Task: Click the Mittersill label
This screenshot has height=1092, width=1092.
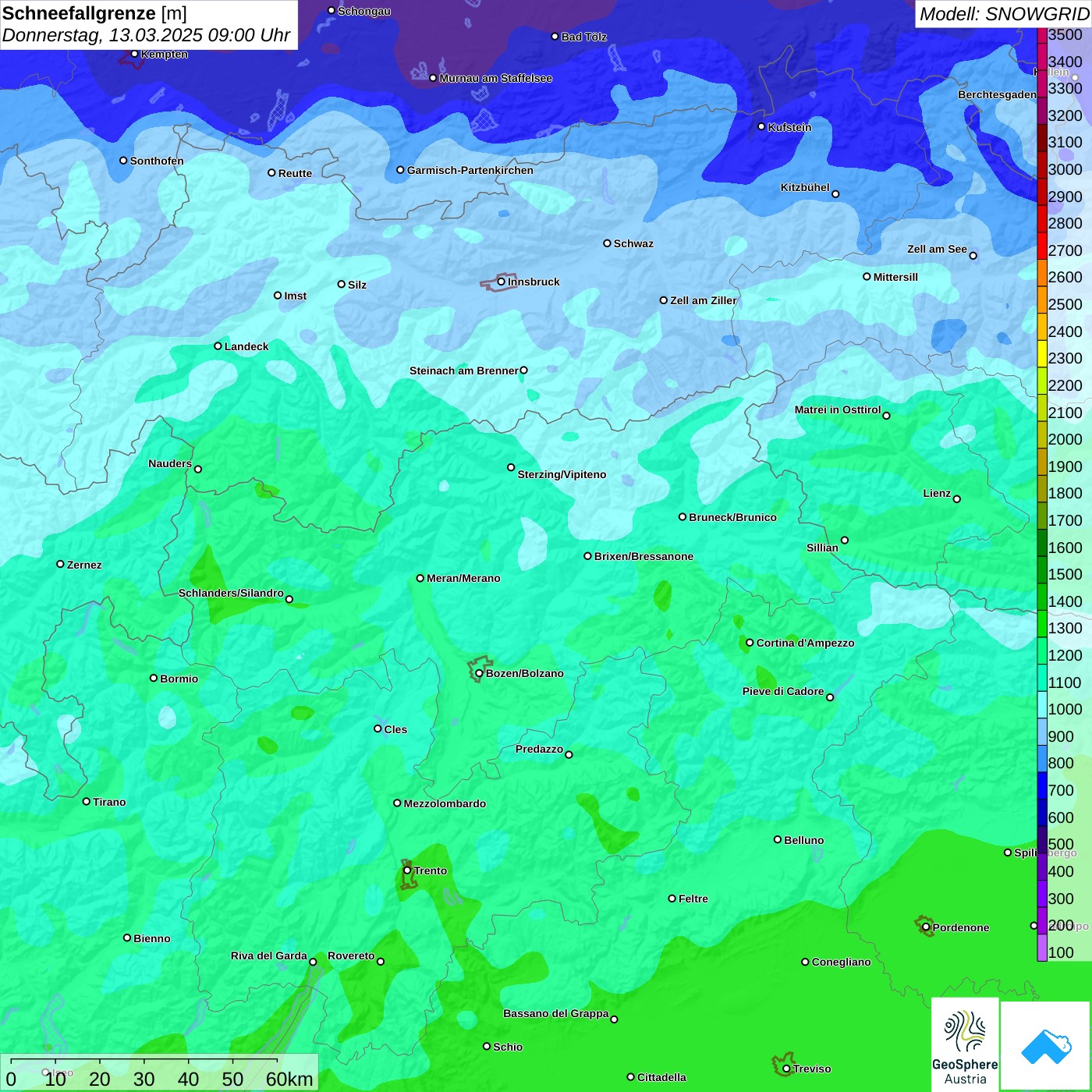Action: click(895, 277)
